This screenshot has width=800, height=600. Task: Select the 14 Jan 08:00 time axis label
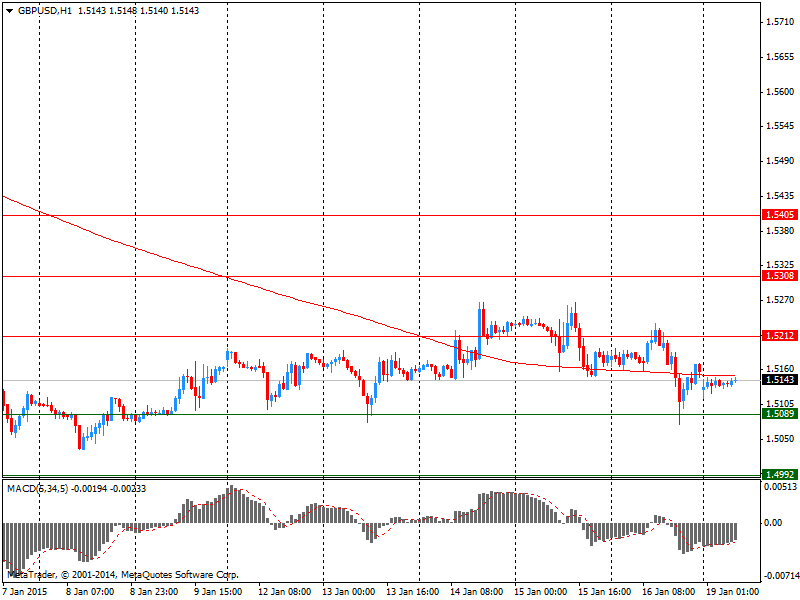pos(477,592)
